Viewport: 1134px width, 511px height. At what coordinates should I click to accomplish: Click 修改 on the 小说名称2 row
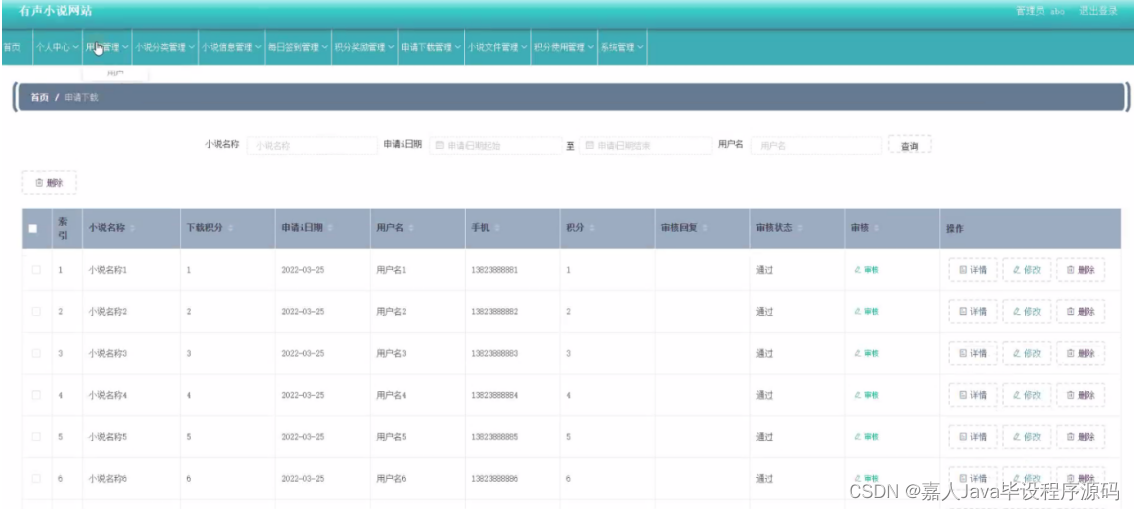pyautogui.click(x=1027, y=312)
